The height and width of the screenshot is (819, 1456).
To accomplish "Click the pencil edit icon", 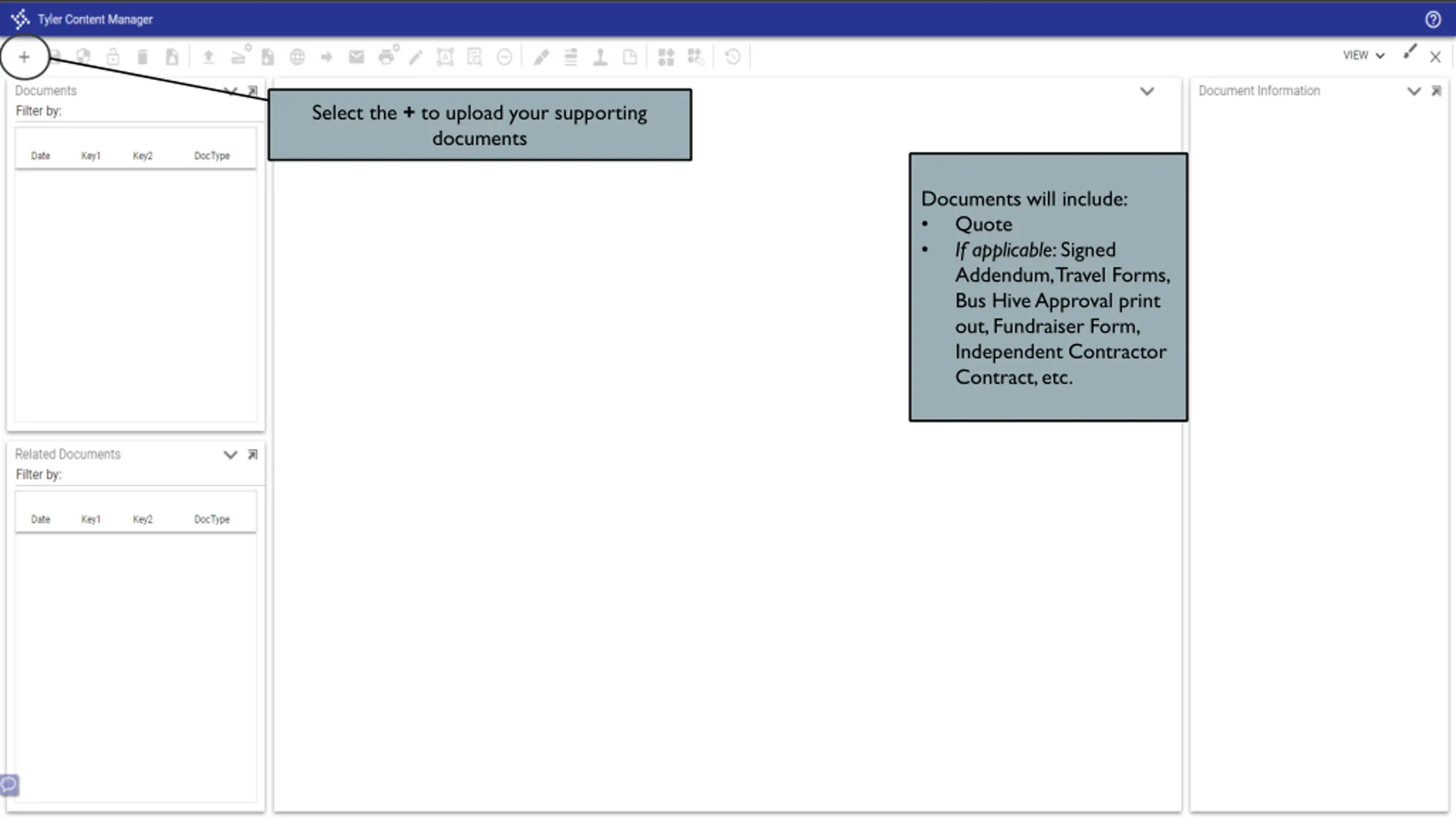I will point(416,57).
